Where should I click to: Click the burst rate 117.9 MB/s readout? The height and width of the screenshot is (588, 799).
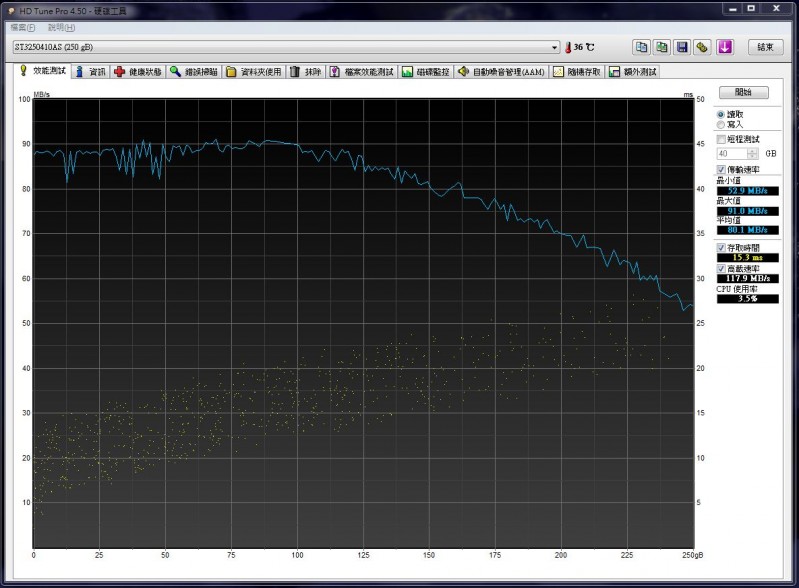pos(748,278)
